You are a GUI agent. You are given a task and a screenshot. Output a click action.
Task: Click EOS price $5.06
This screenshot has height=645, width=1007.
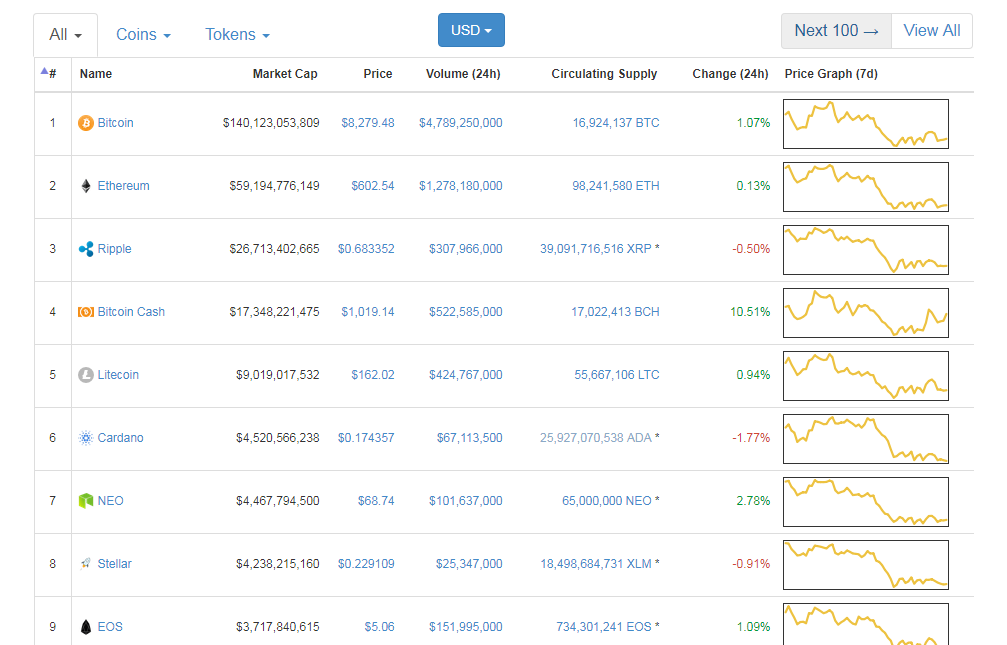click(x=380, y=626)
